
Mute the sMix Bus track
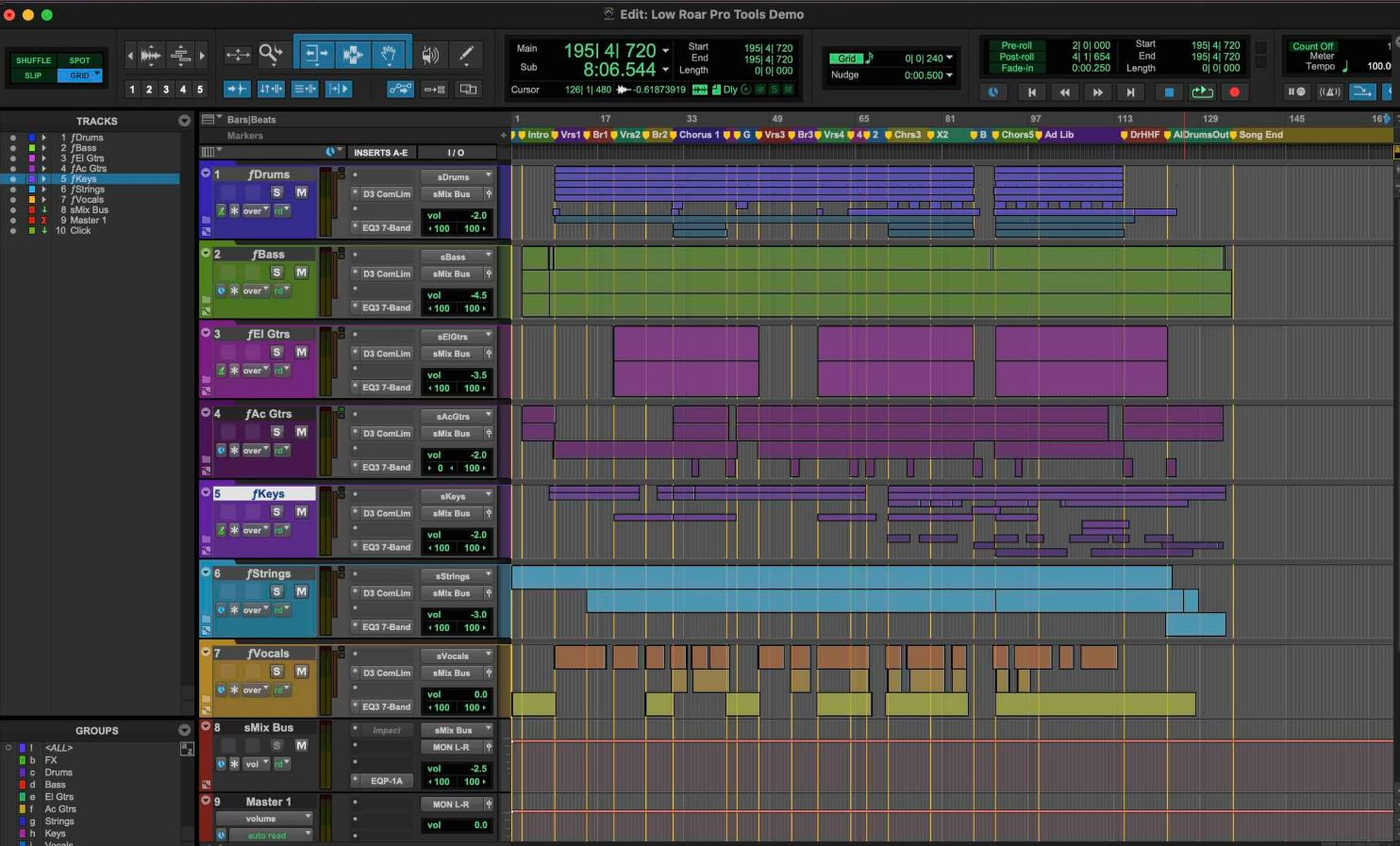(301, 745)
